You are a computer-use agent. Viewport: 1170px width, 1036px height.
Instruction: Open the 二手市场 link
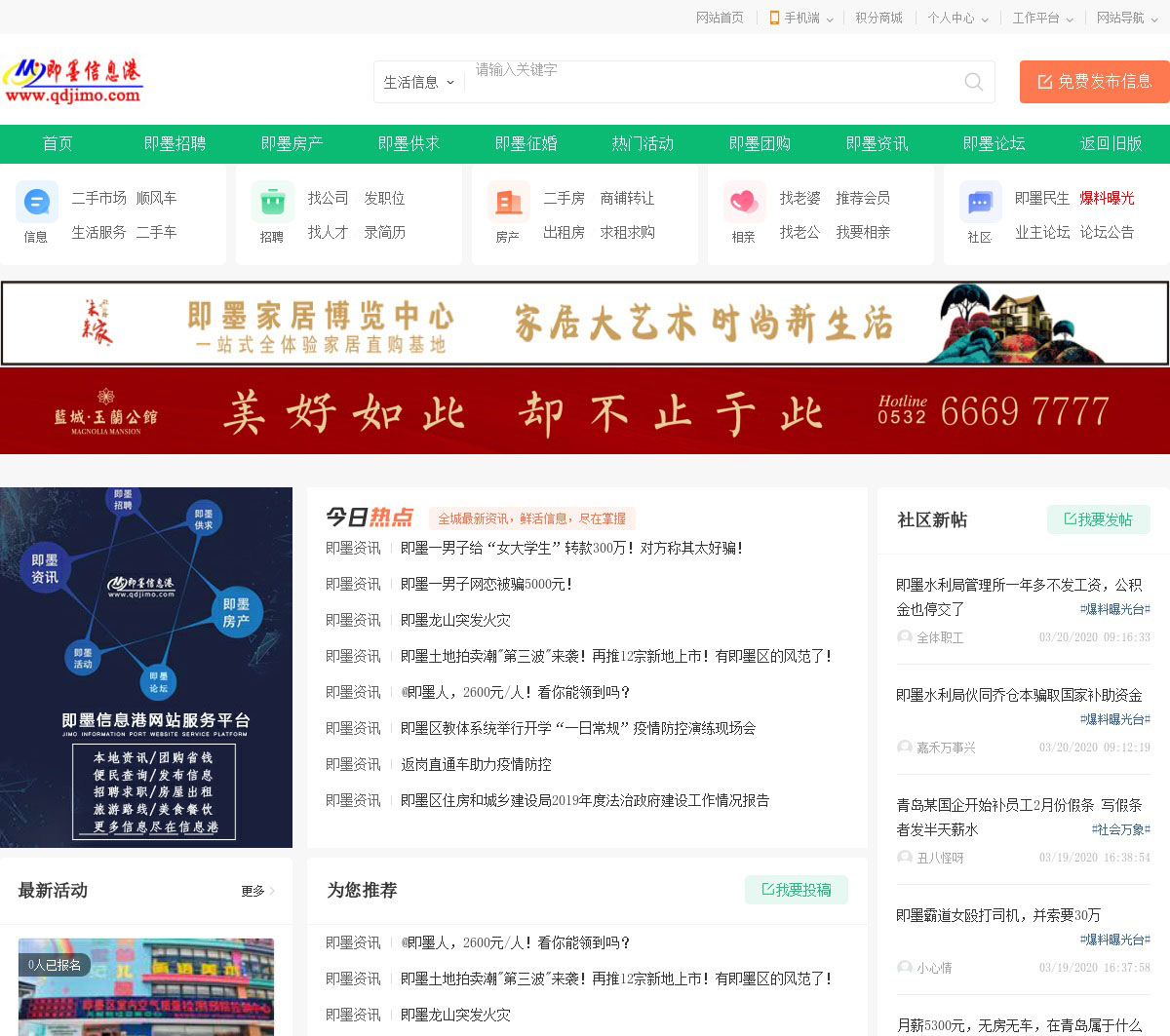(98, 198)
